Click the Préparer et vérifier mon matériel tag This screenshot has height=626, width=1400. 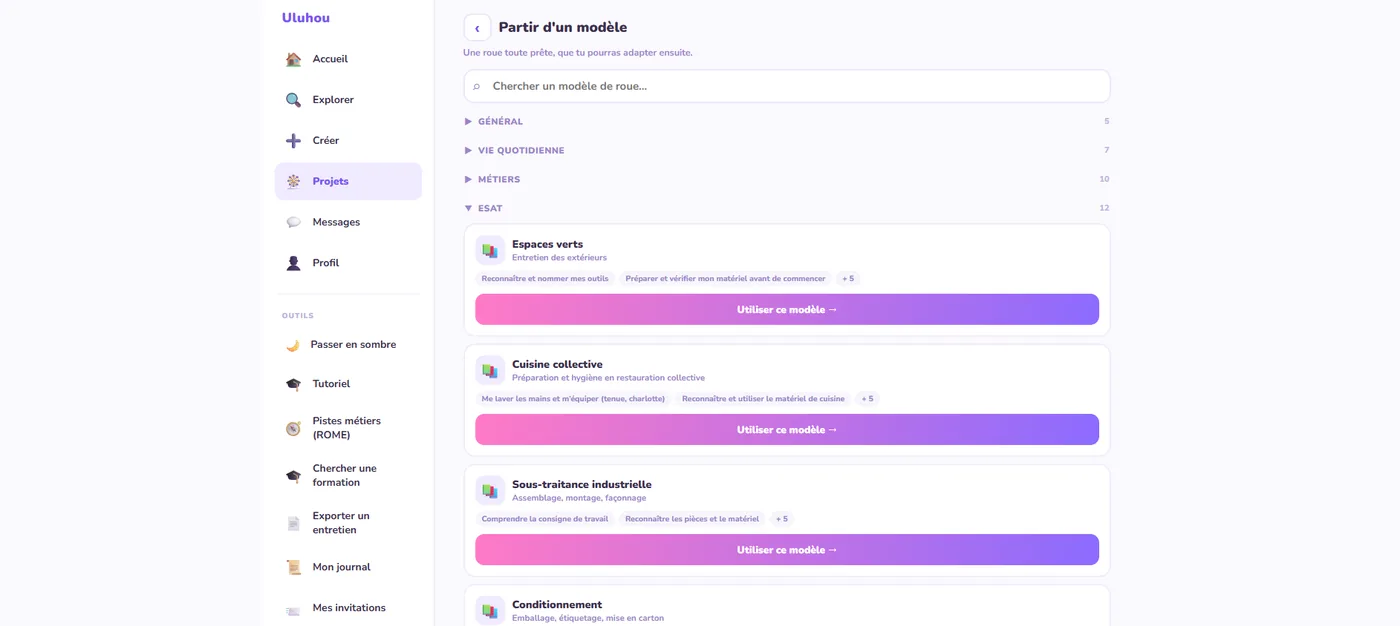coord(725,279)
